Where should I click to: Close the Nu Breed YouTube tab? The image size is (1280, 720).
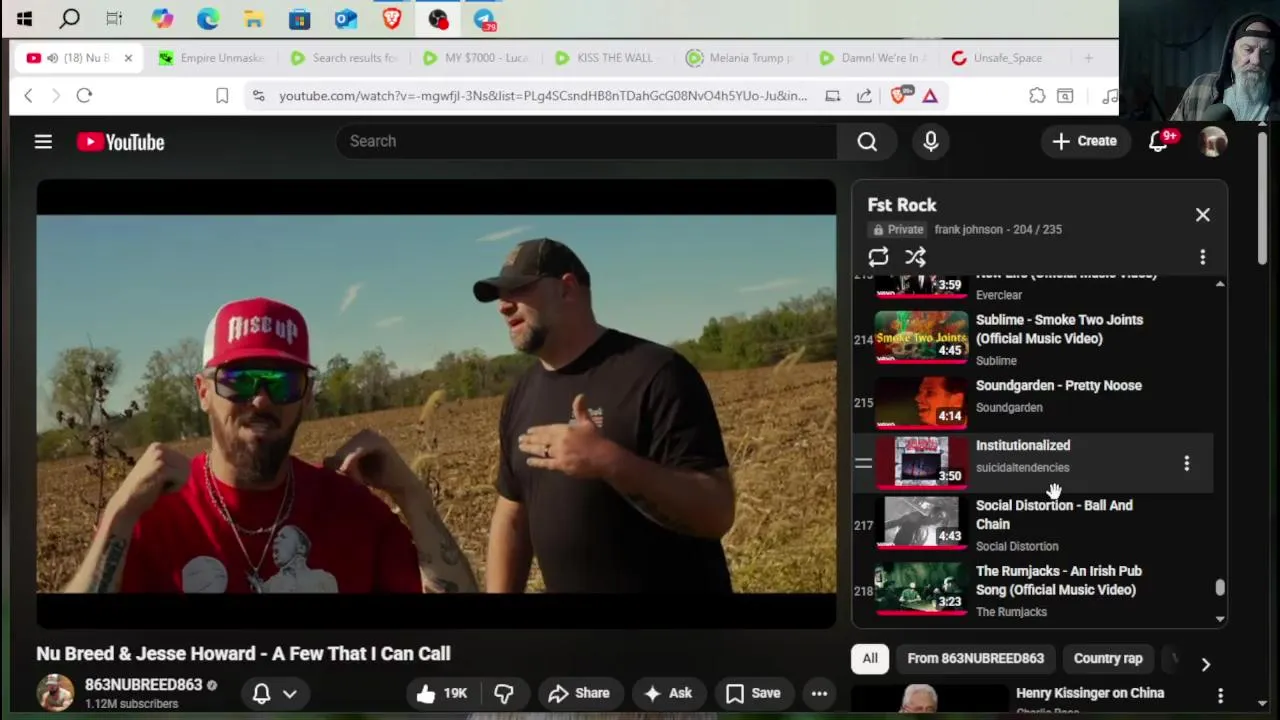tap(128, 58)
